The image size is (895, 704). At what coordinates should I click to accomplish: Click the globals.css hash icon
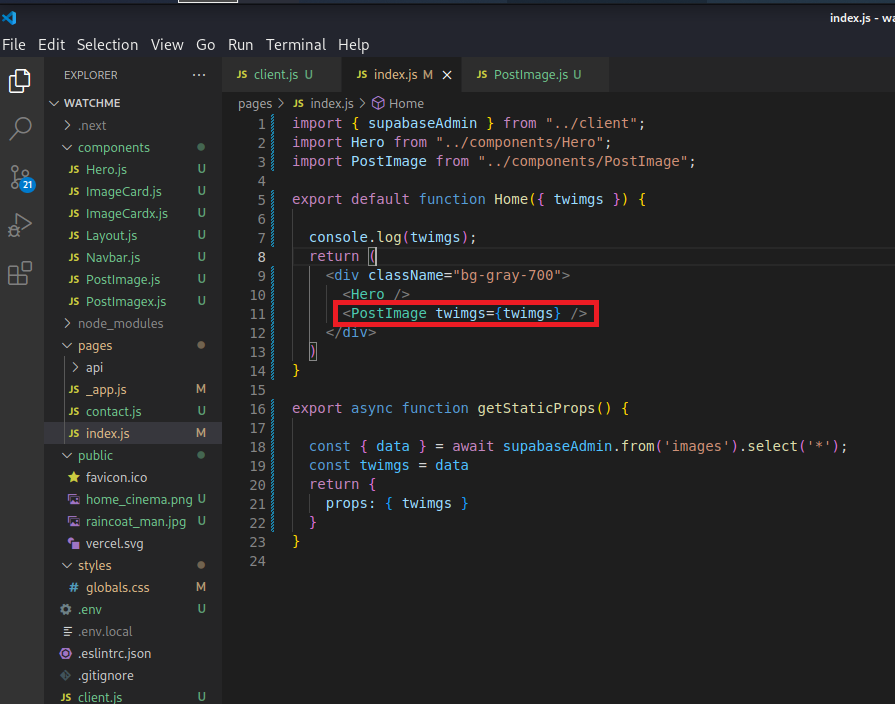[74, 587]
